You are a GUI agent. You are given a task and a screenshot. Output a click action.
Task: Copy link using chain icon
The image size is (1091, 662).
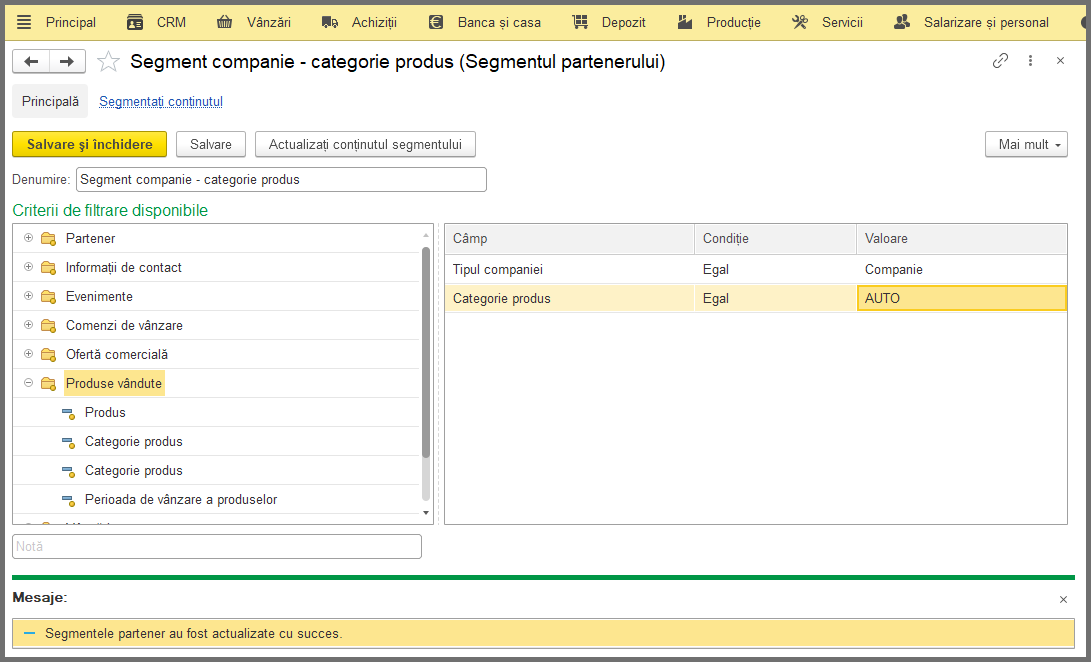pyautogui.click(x=1000, y=61)
